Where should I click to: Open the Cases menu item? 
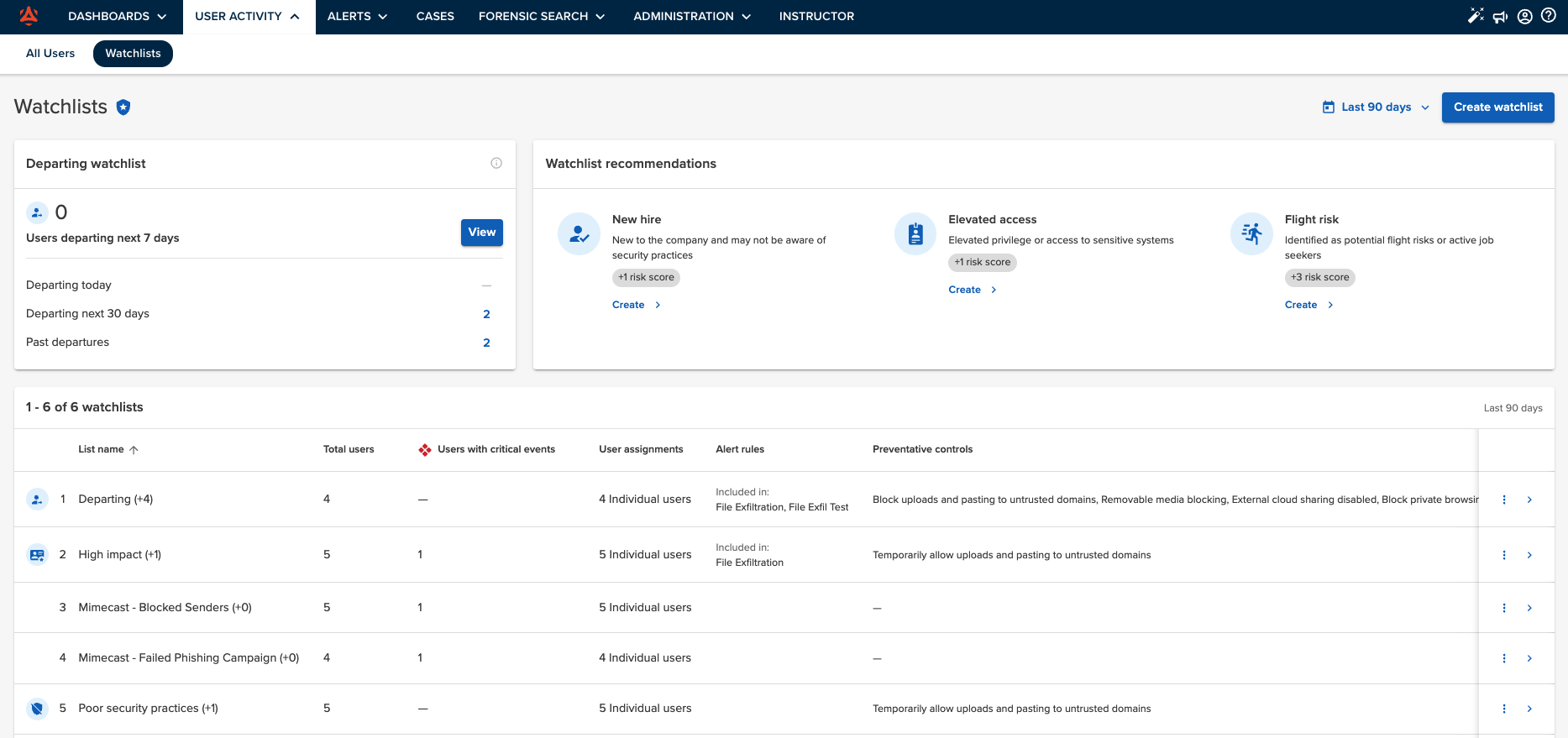(x=435, y=16)
